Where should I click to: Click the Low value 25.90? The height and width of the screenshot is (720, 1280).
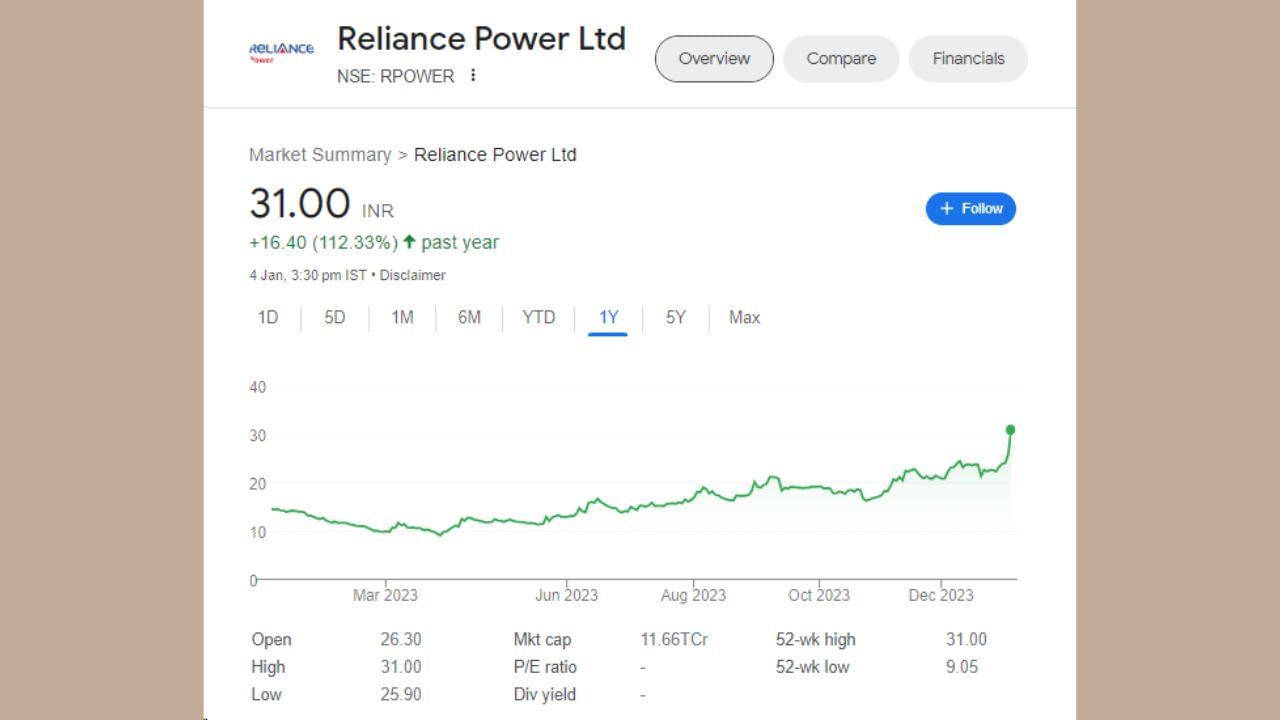click(x=401, y=694)
